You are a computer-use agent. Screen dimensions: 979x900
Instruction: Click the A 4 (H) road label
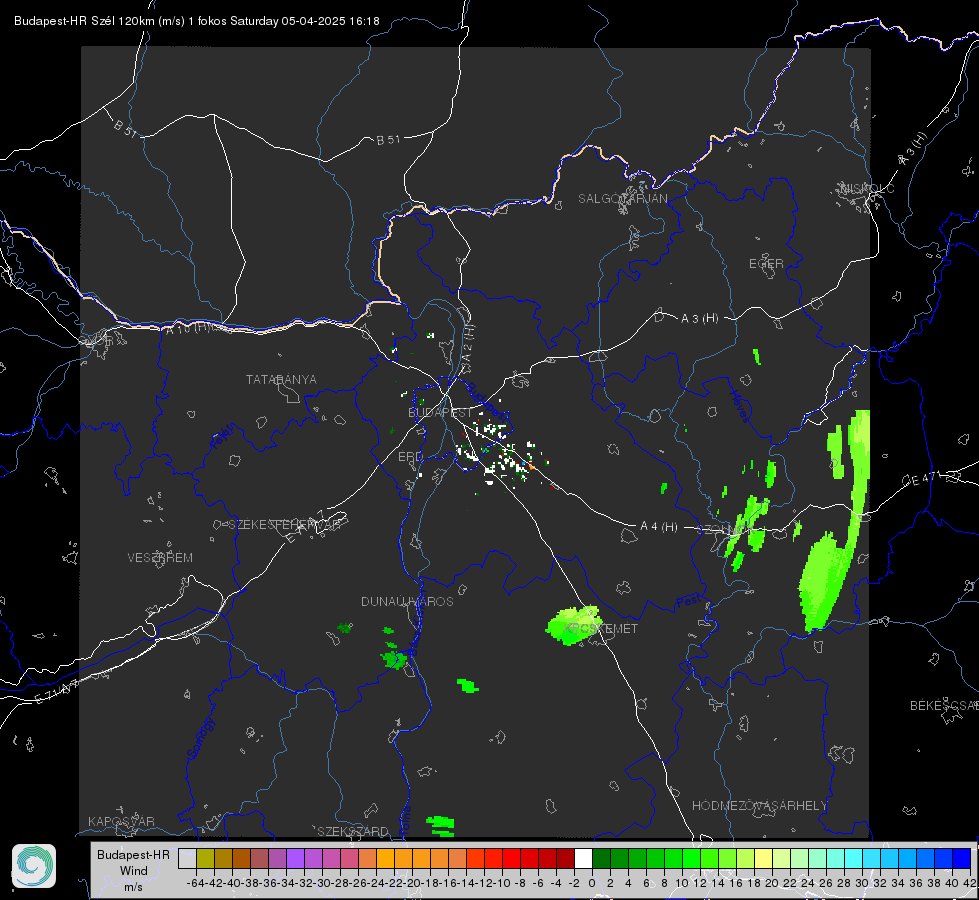click(x=659, y=527)
